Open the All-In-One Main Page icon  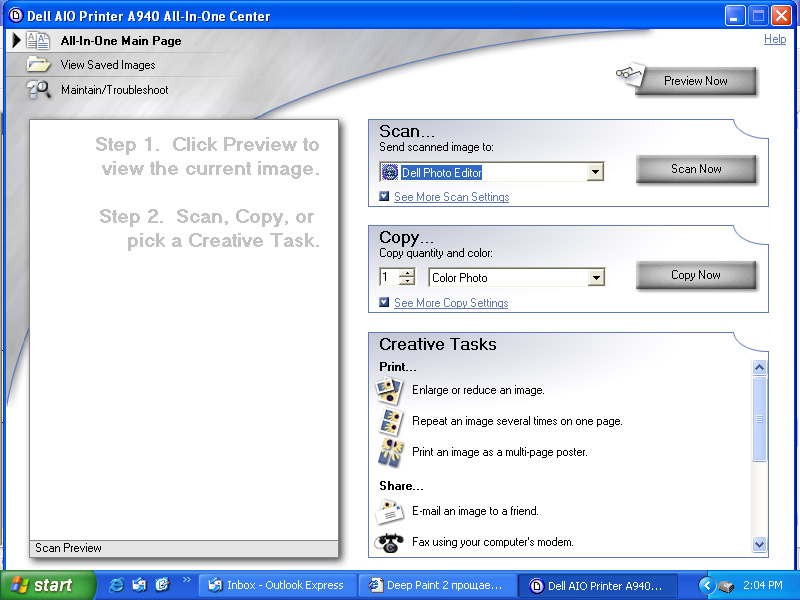[x=38, y=41]
